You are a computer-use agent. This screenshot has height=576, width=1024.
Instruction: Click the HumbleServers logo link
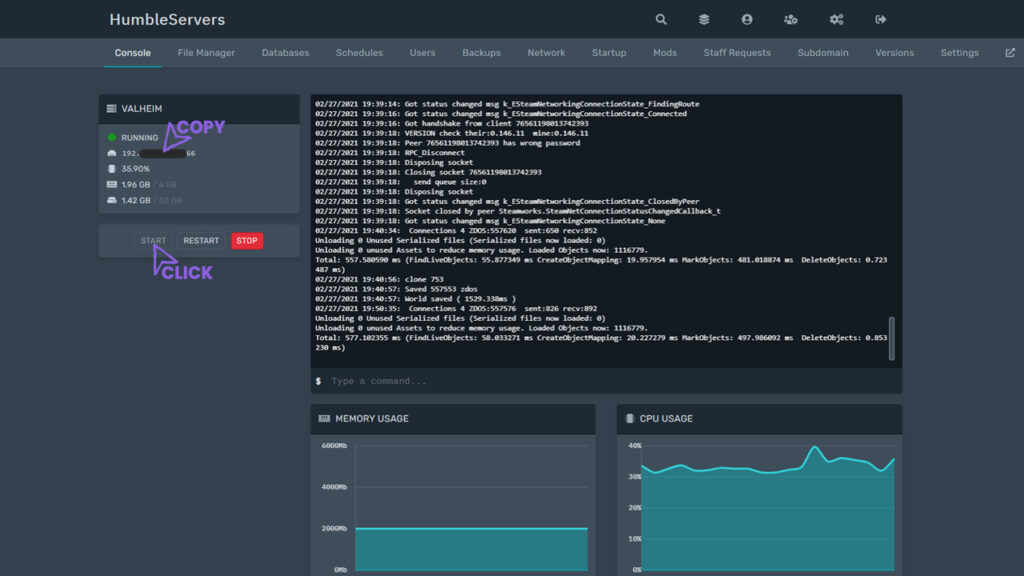click(x=167, y=20)
